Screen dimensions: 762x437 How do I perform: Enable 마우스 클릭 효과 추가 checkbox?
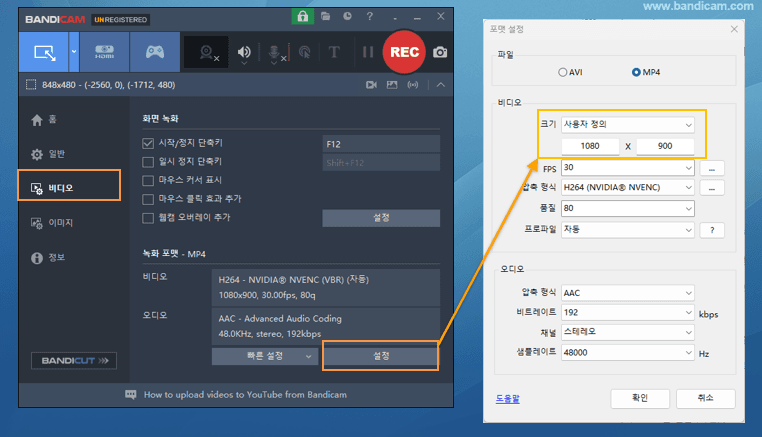[148, 199]
